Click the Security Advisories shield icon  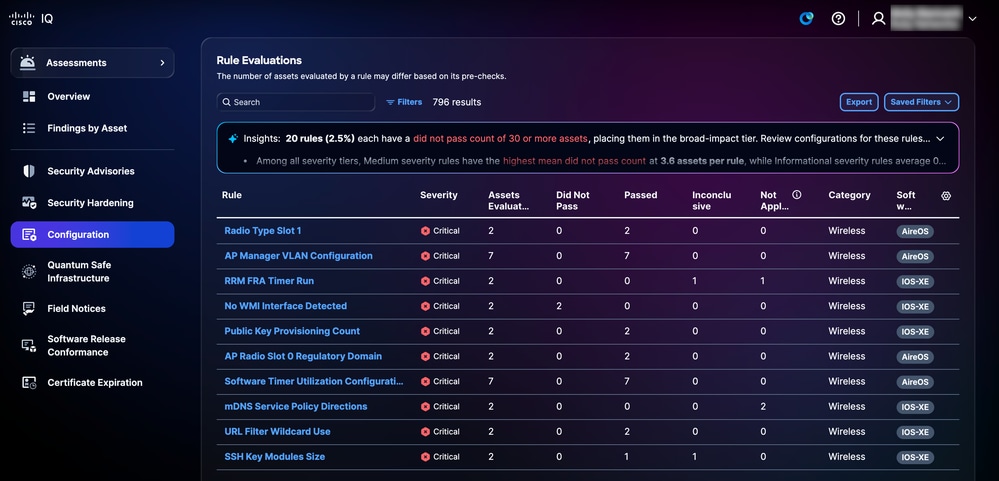29,171
